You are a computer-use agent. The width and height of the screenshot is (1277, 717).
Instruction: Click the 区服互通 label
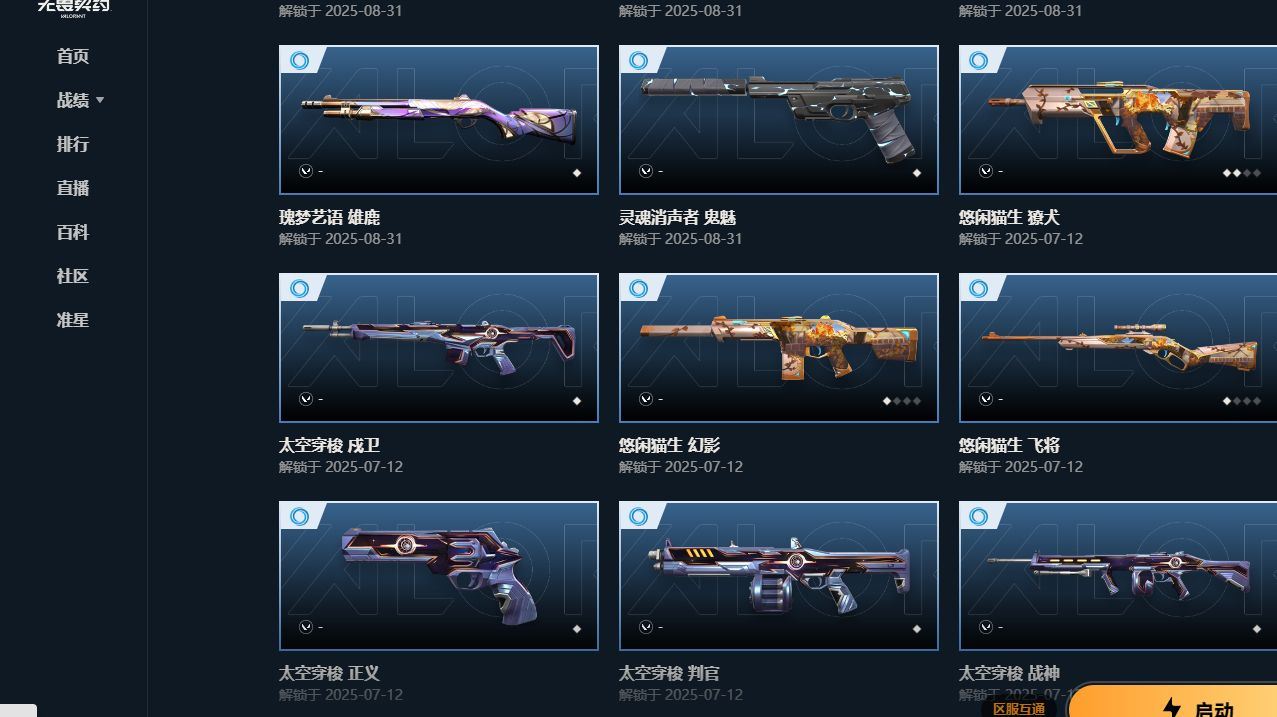1019,709
